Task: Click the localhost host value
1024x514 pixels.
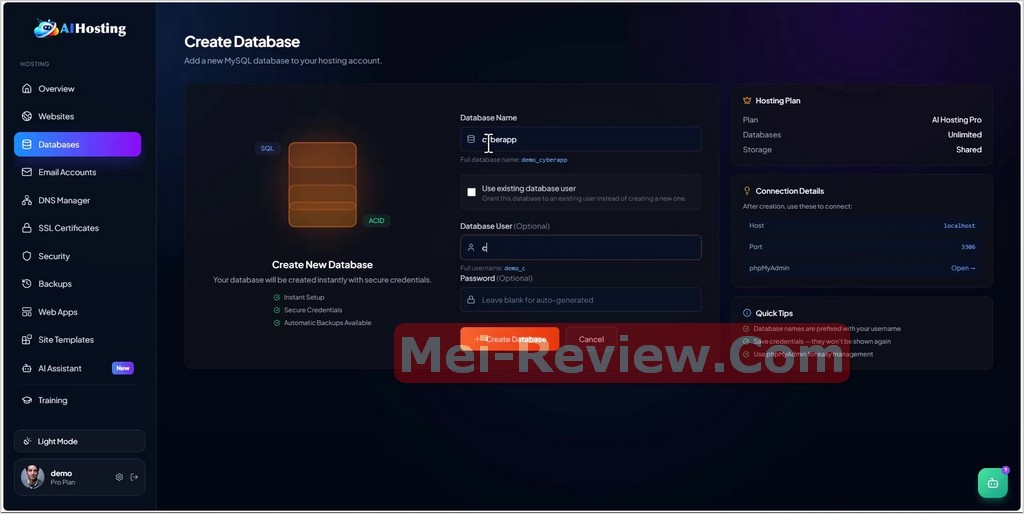Action: [959, 226]
